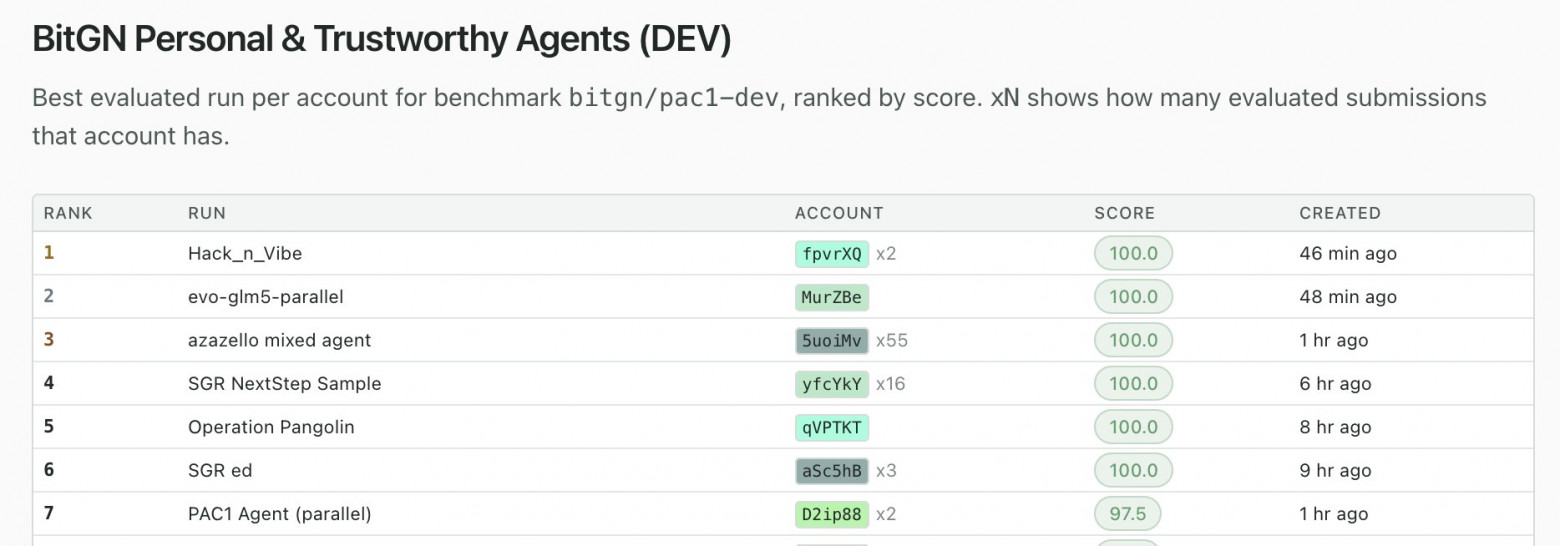Click account badge qVPTKT

(832, 427)
